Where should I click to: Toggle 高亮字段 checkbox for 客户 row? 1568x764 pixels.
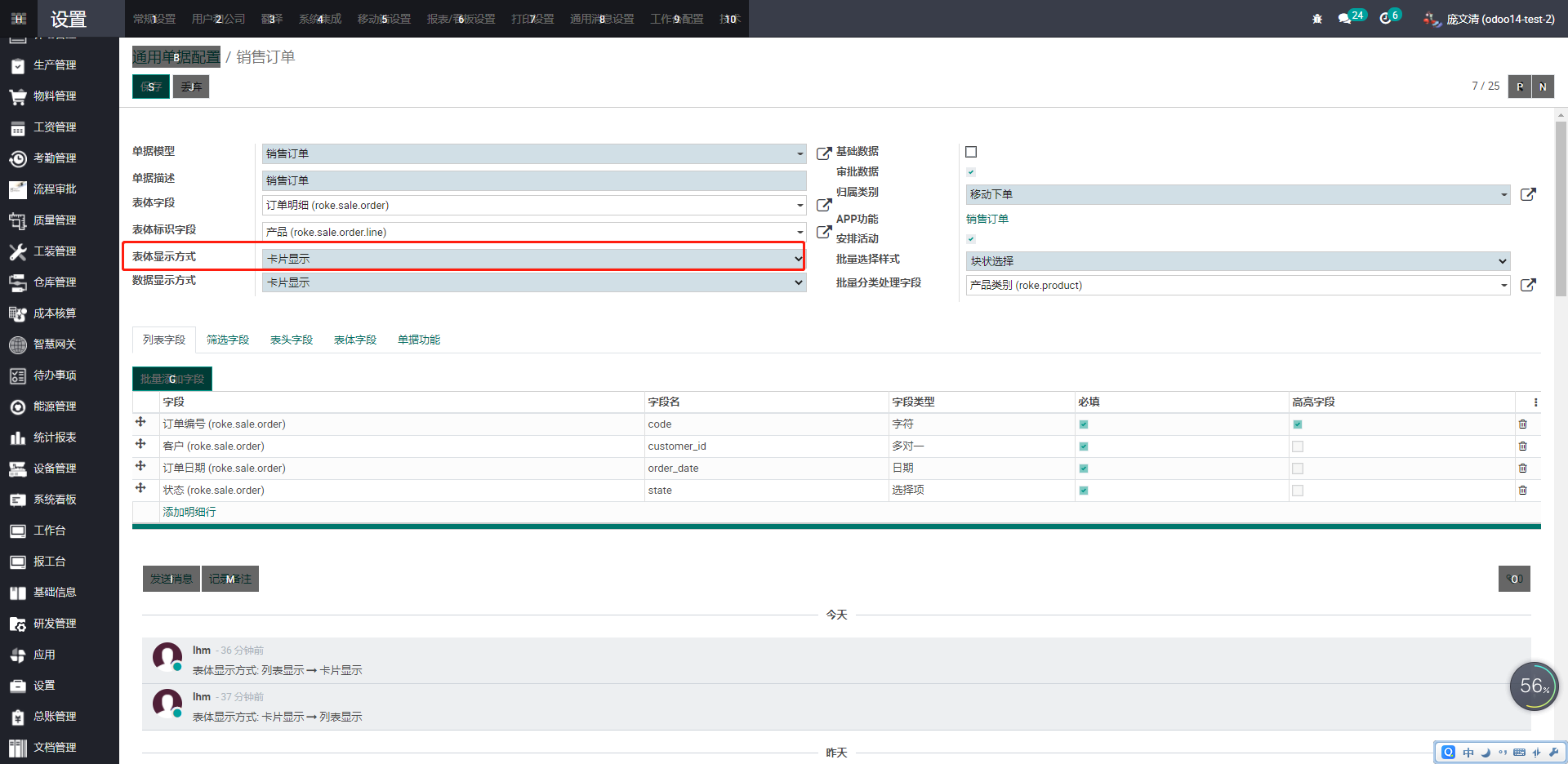click(x=1298, y=446)
